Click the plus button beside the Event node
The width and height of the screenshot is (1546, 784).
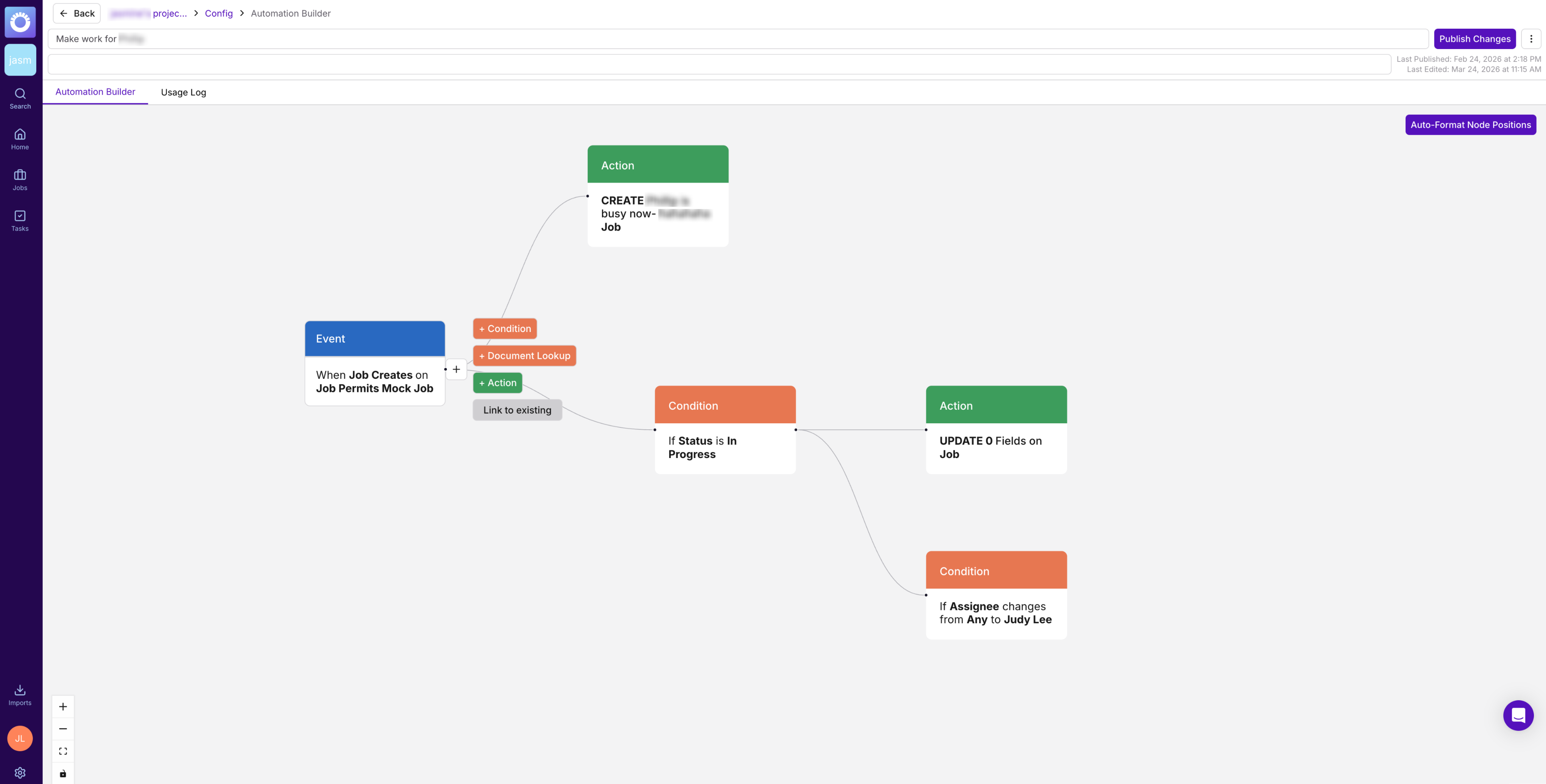[456, 369]
